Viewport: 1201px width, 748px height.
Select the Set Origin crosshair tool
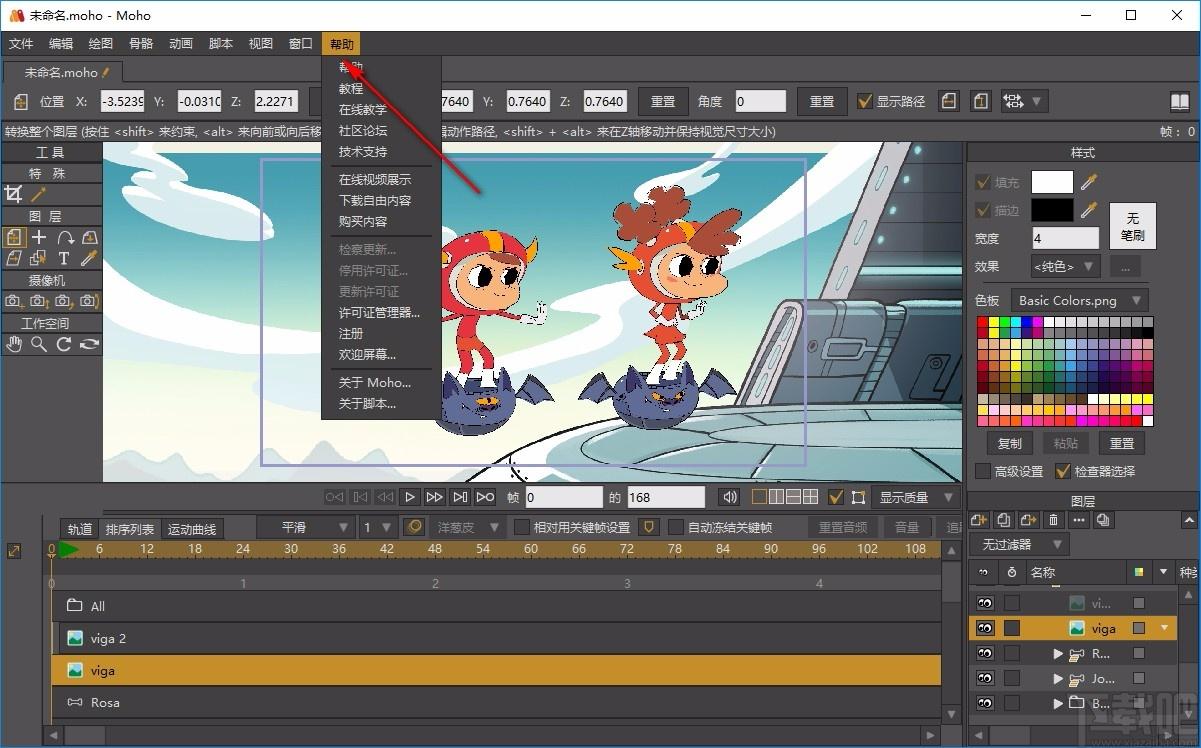[39, 237]
